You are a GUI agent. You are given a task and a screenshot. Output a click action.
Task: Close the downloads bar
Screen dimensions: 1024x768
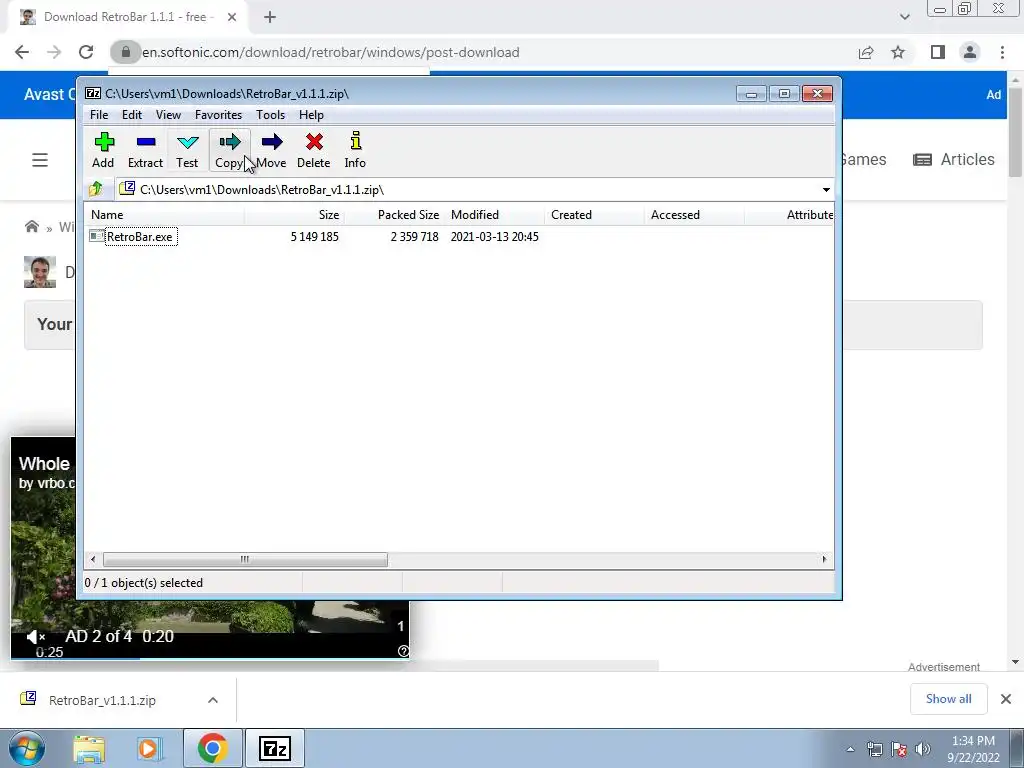(x=1006, y=699)
